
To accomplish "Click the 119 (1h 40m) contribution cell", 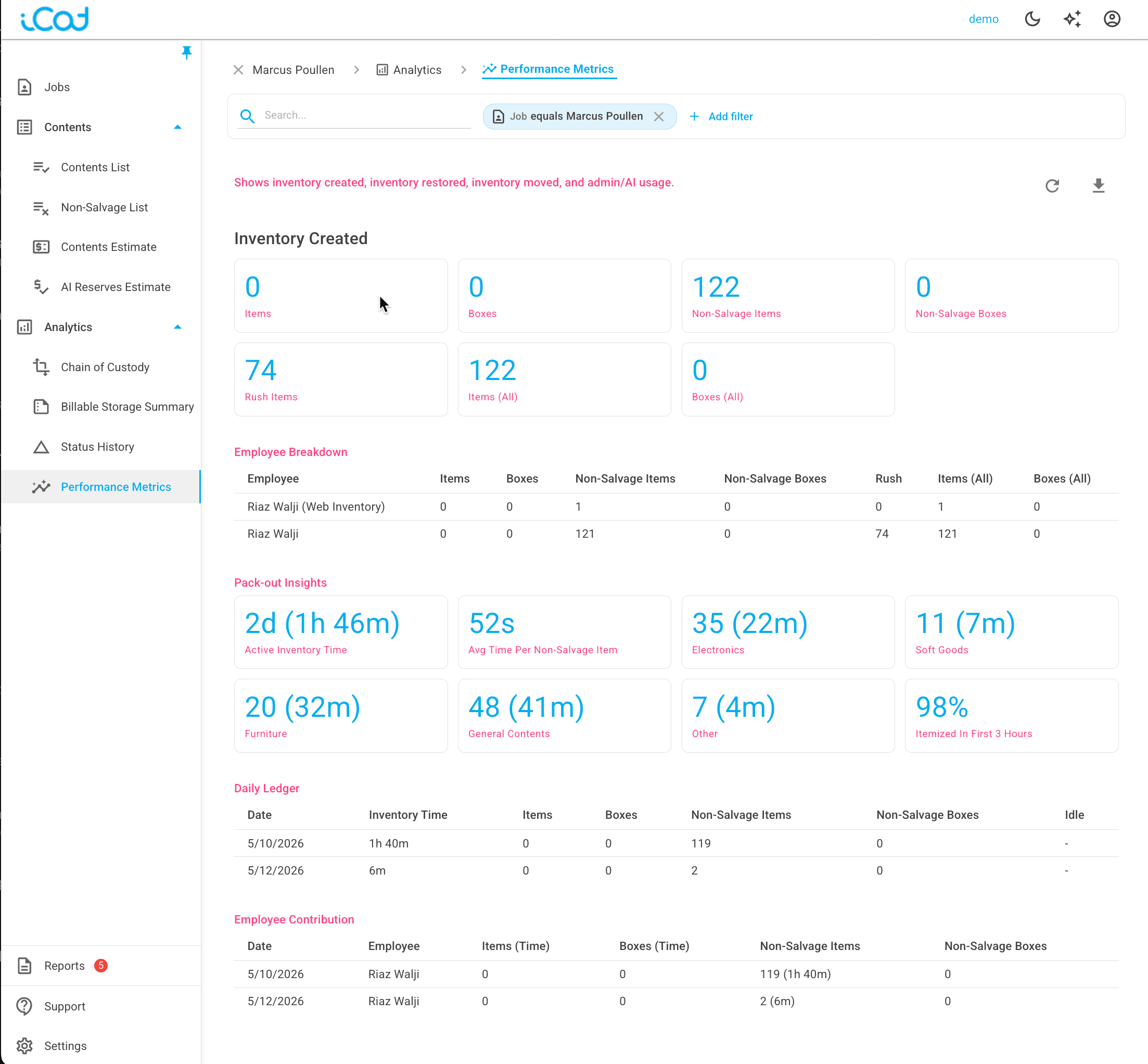I will tap(795, 974).
